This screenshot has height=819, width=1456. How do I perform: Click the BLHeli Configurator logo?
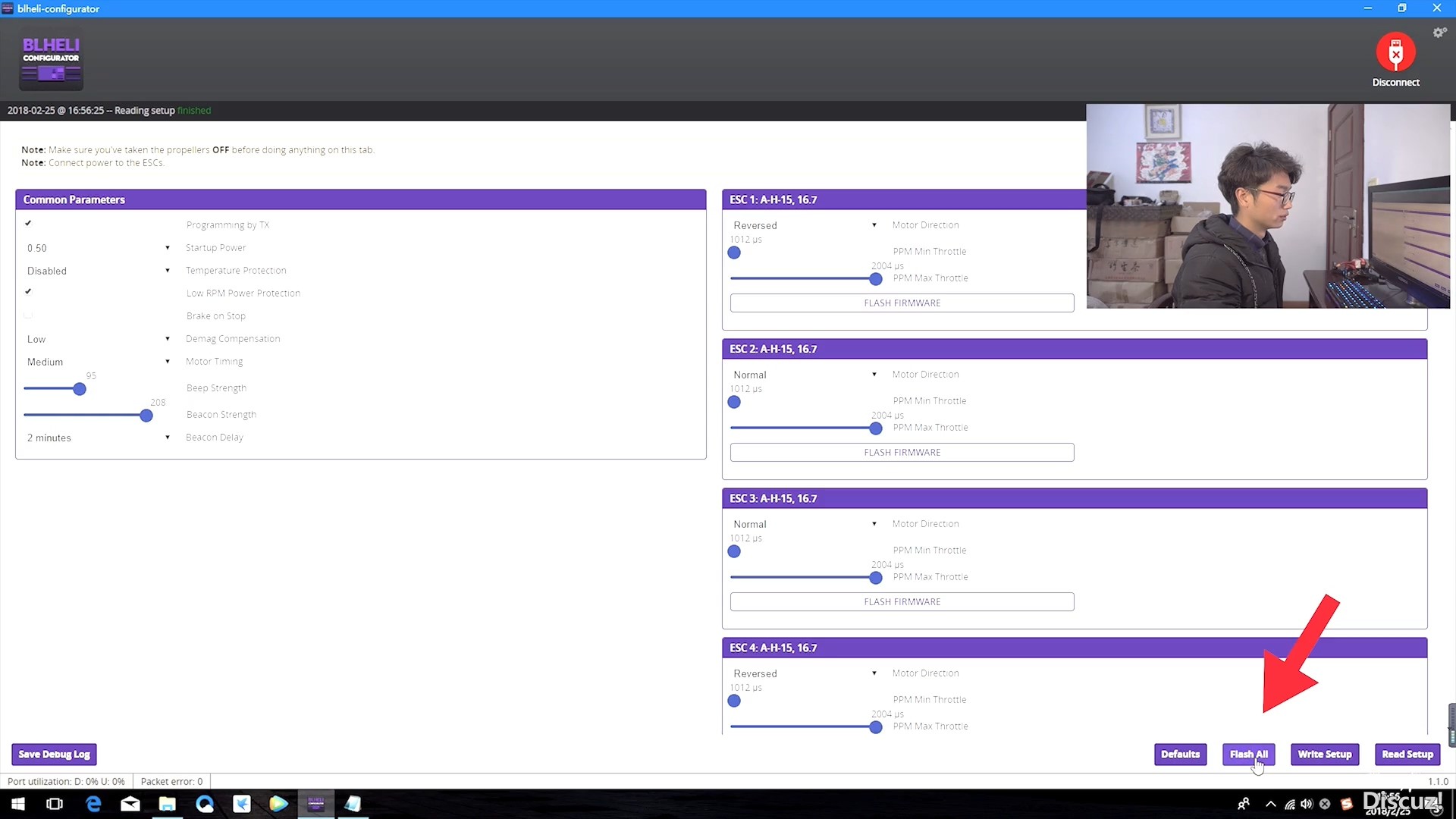[x=51, y=60]
